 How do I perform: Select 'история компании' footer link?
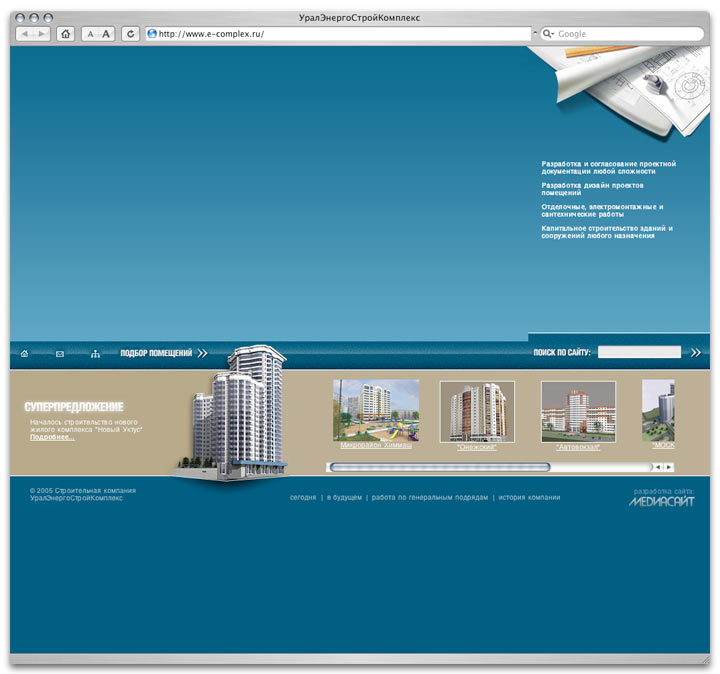click(529, 497)
